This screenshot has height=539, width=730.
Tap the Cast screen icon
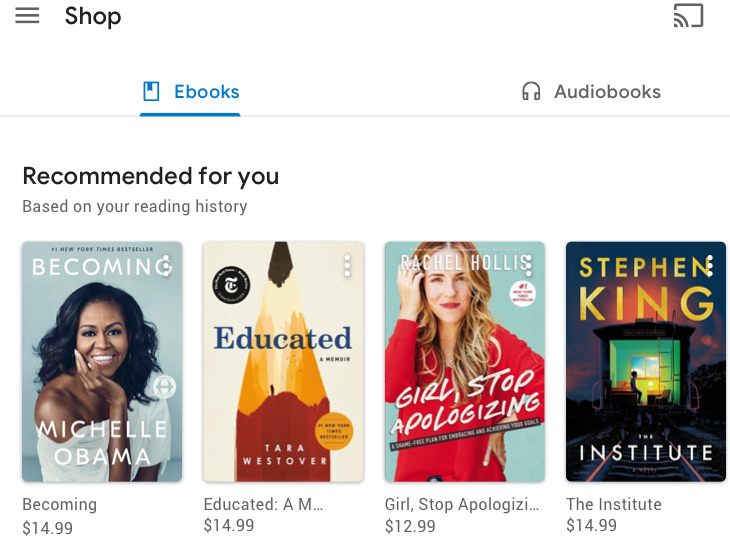point(688,16)
